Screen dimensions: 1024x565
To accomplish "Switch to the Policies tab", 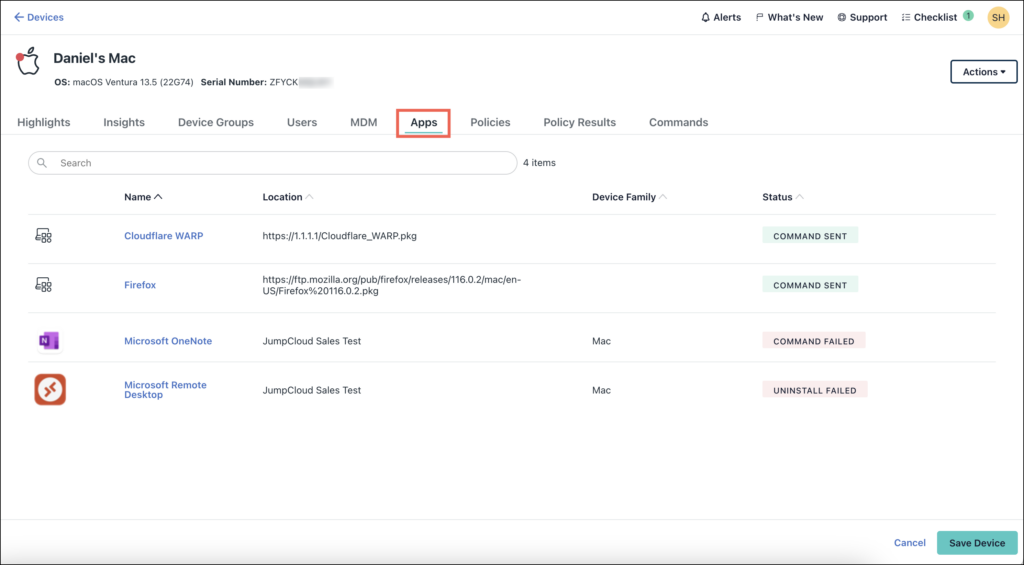I will pyautogui.click(x=490, y=122).
